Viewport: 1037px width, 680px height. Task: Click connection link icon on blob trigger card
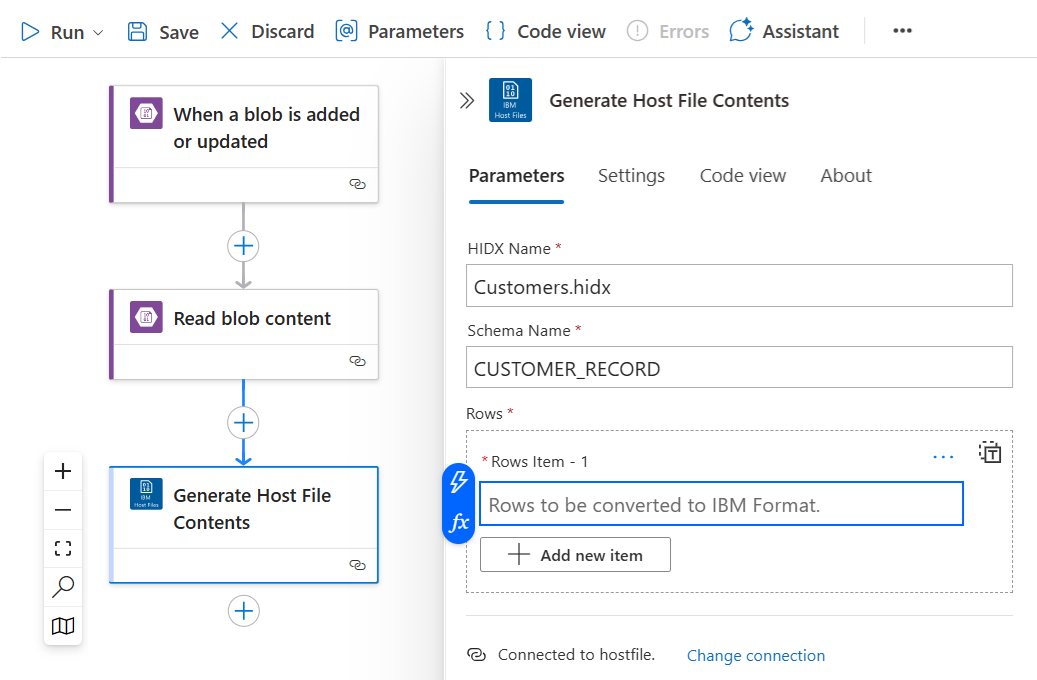357,184
